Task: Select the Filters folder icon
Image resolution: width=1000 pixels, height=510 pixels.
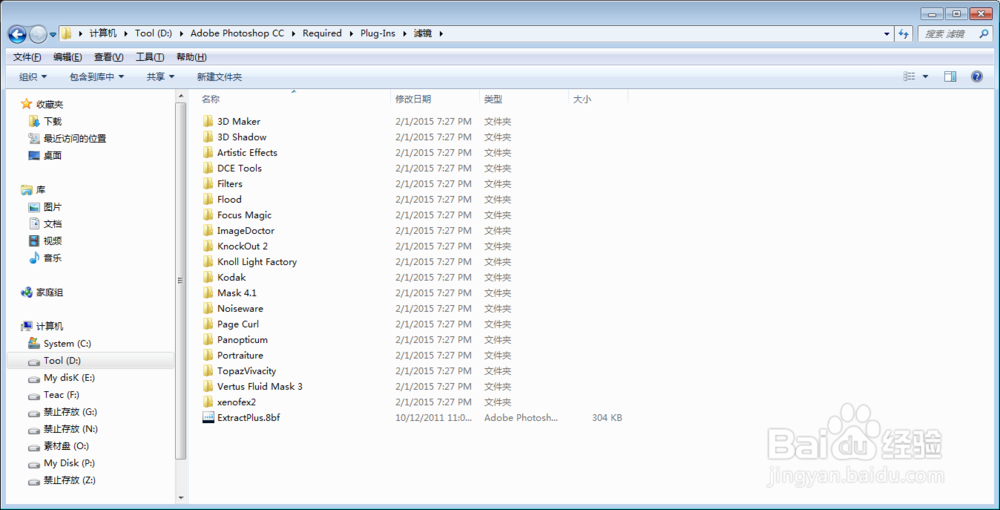Action: [208, 184]
